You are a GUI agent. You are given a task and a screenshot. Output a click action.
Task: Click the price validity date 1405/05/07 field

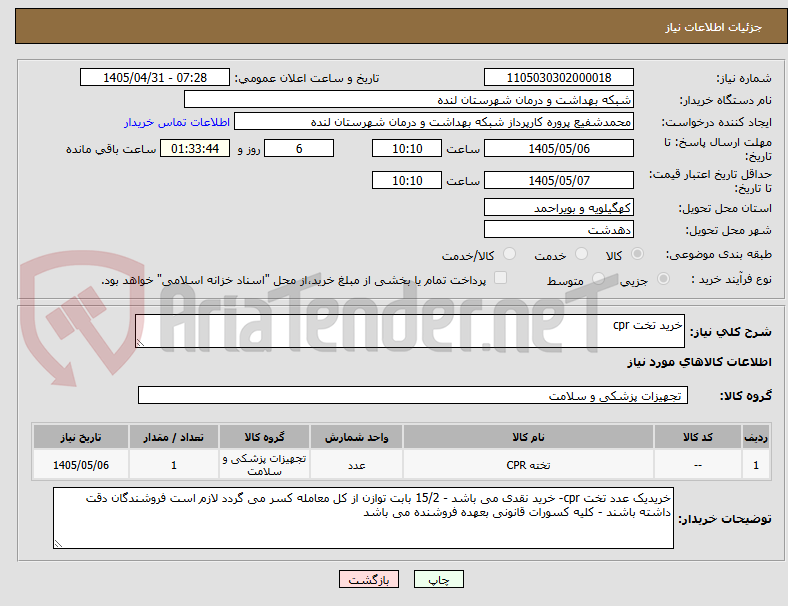tap(558, 180)
